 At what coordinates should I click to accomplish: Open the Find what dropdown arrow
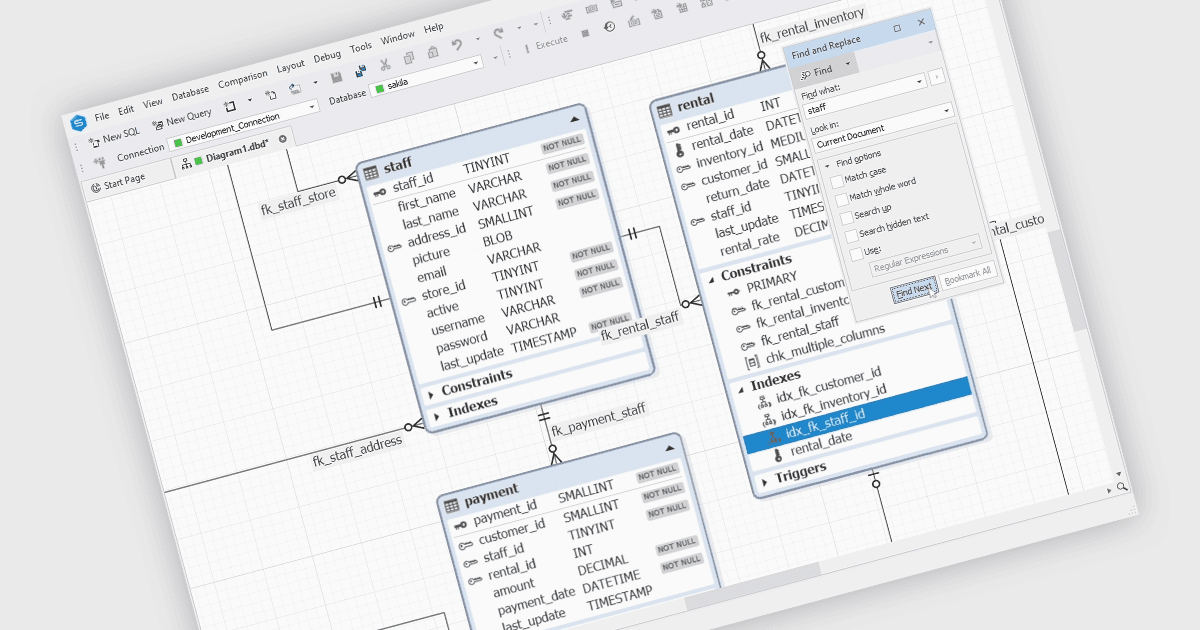[x=919, y=82]
